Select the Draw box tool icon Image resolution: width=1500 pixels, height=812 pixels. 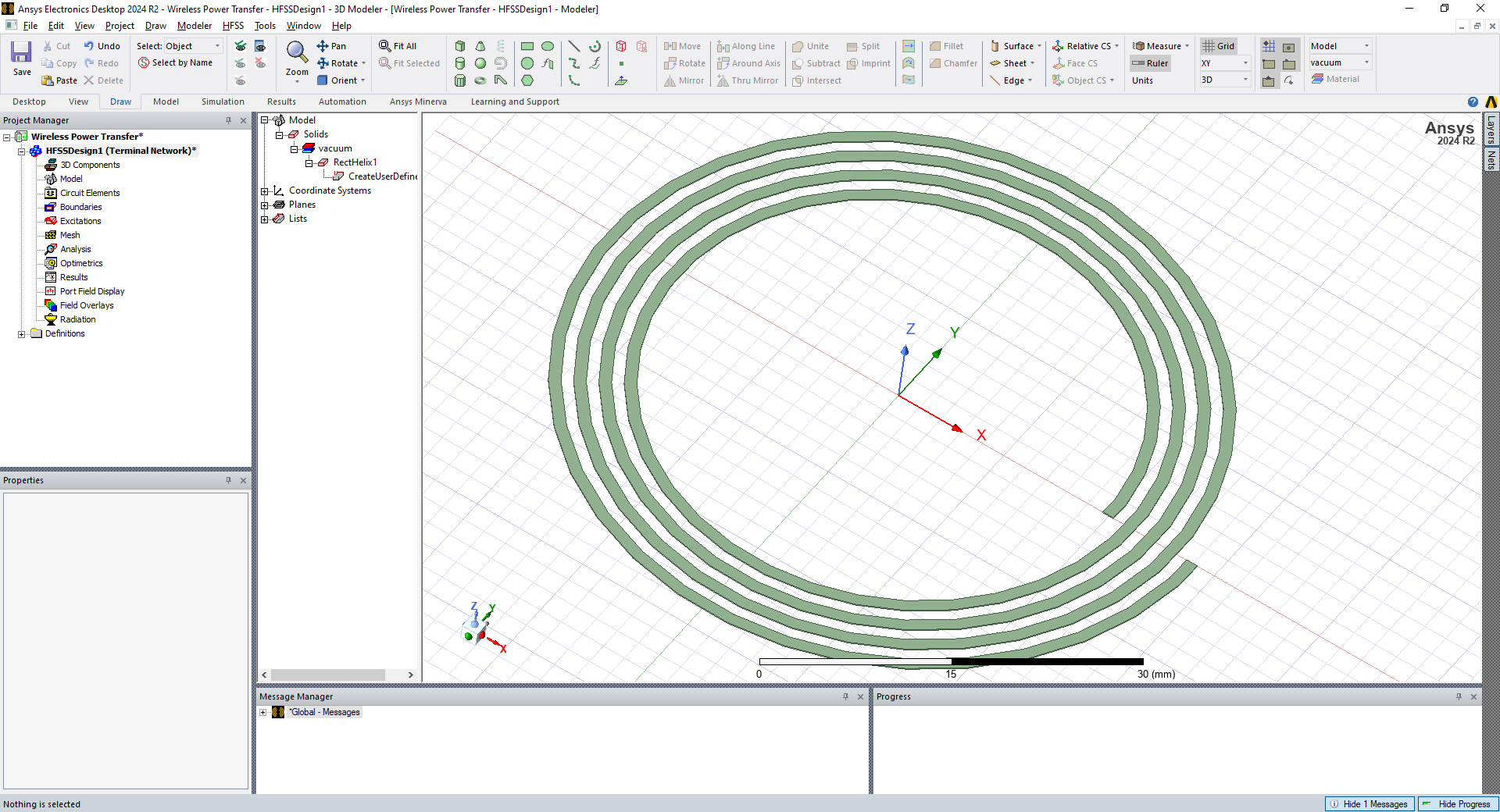[x=460, y=46]
